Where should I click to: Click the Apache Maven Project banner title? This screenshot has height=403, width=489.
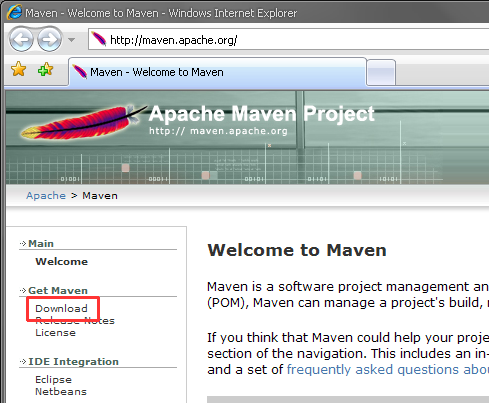[262, 114]
